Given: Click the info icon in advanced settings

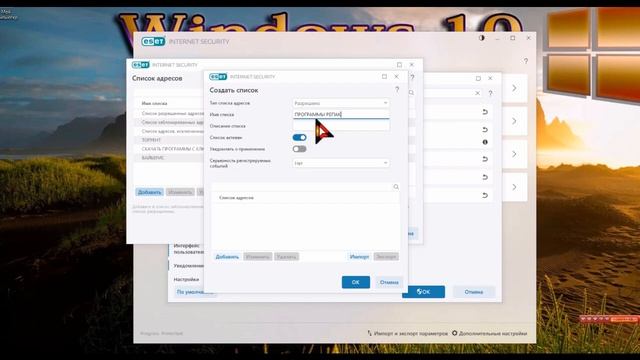Looking at the screenshot, I should [x=485, y=142].
